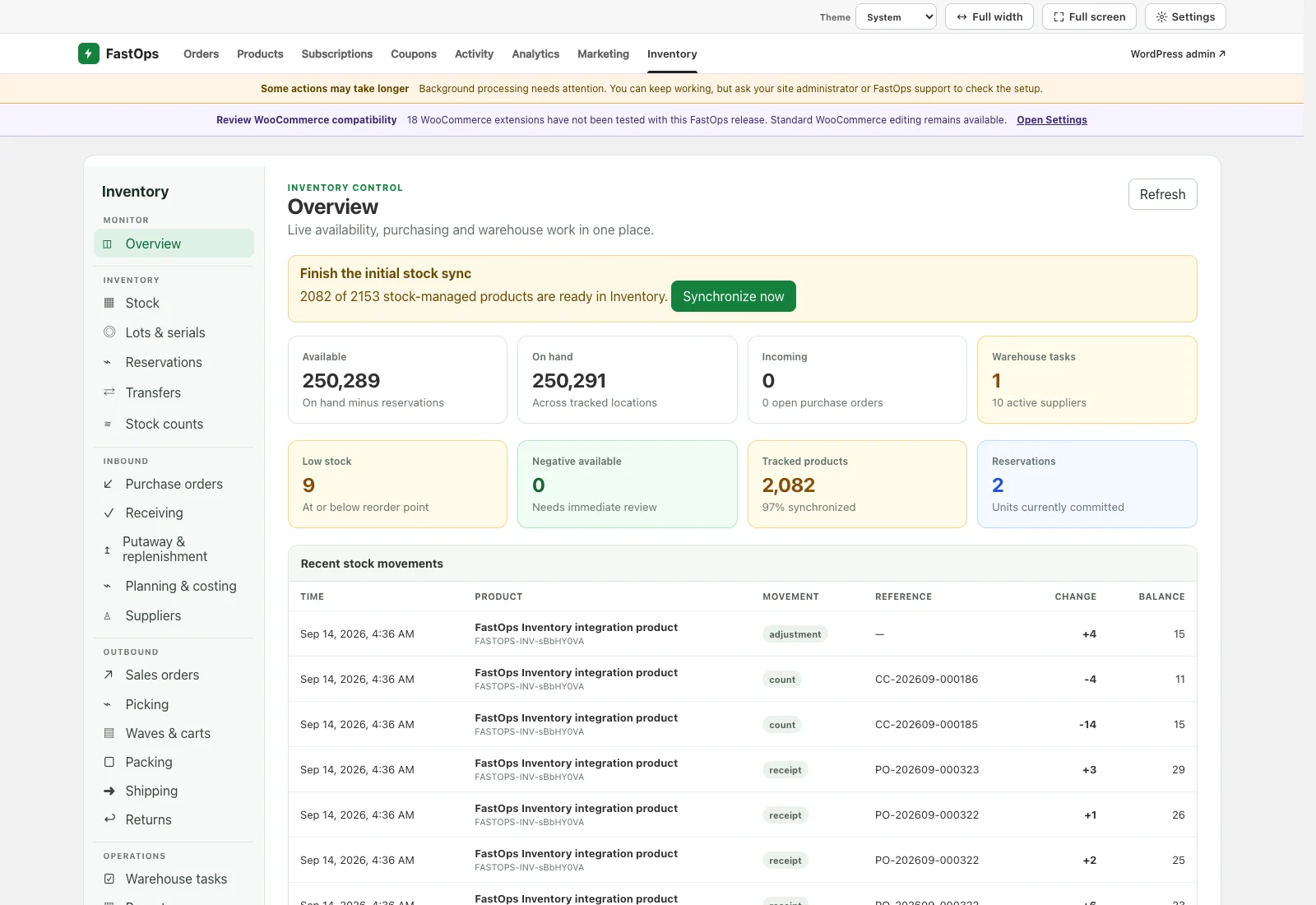This screenshot has height=905, width=1316.
Task: Follow the WordPress admin link
Action: coord(1178,54)
